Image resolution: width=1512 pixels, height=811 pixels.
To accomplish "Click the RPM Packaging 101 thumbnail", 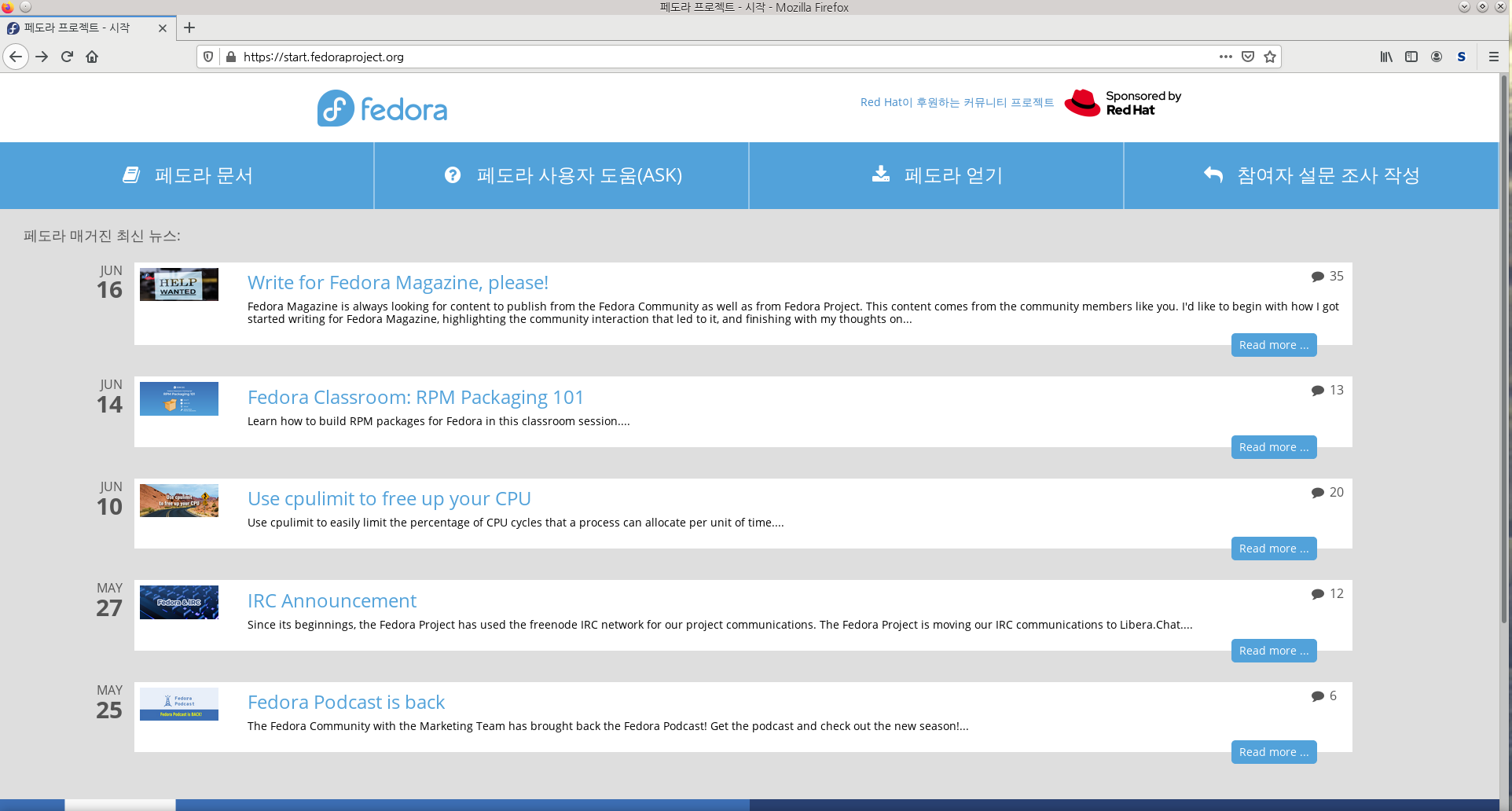I will [x=179, y=398].
